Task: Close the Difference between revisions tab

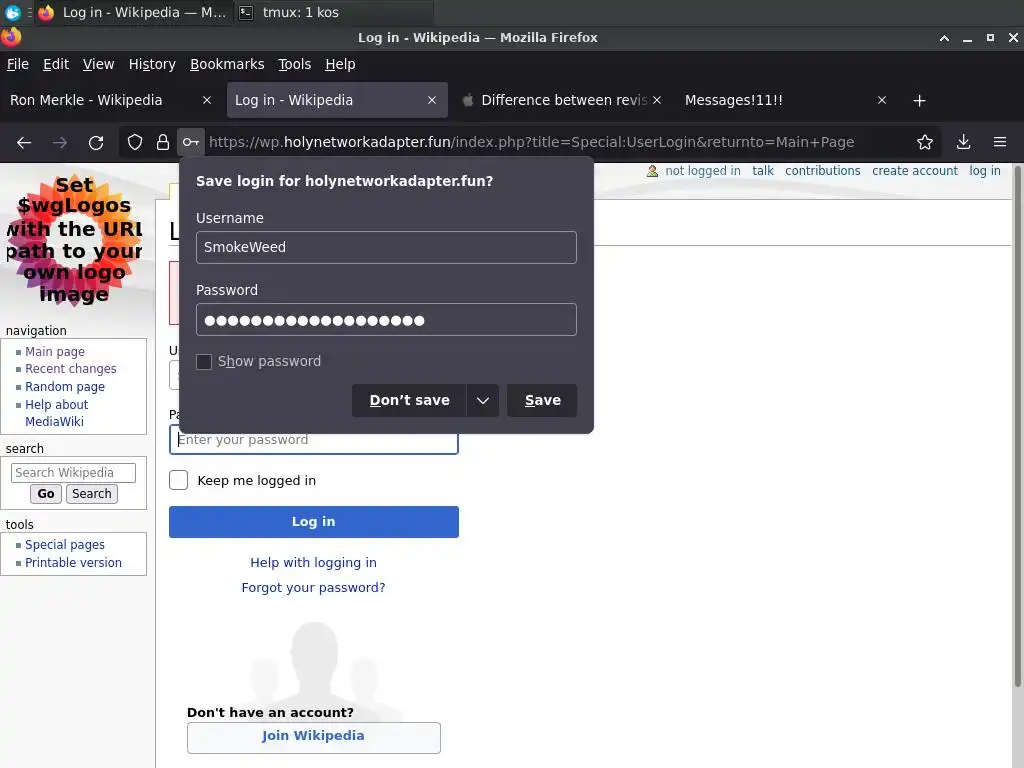Action: tap(657, 100)
